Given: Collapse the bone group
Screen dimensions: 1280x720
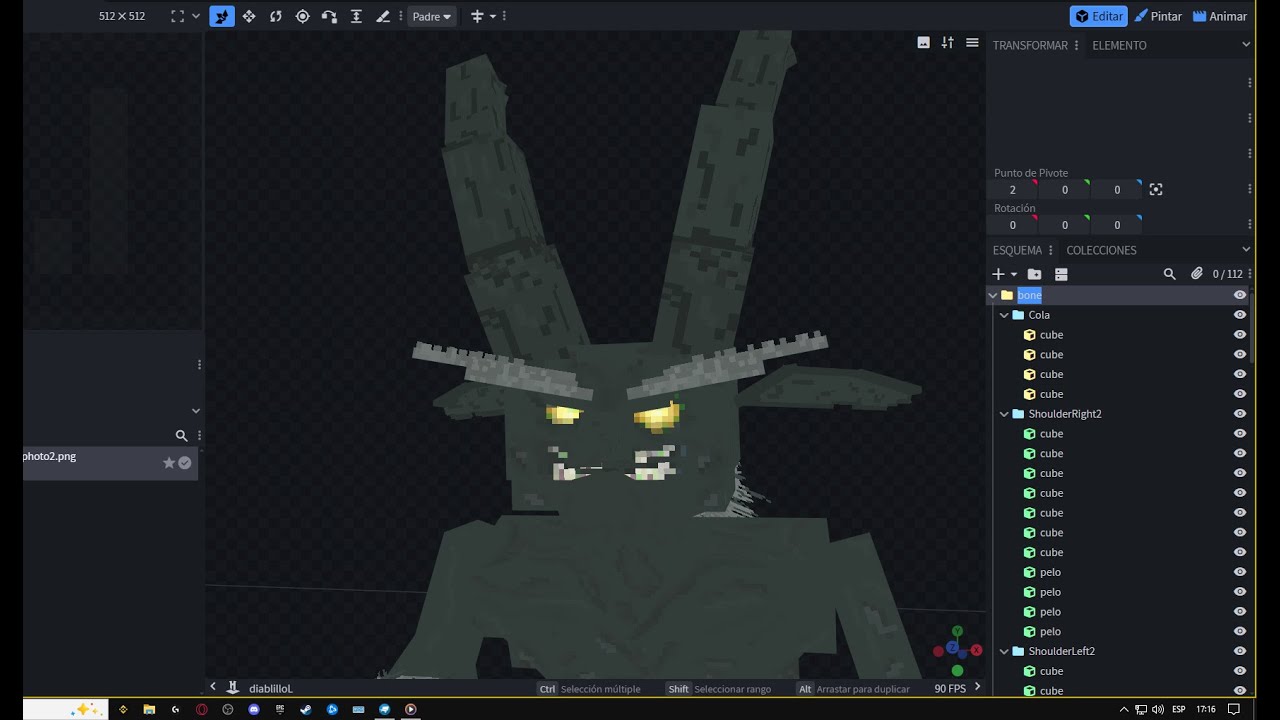Looking at the screenshot, I should click(993, 295).
